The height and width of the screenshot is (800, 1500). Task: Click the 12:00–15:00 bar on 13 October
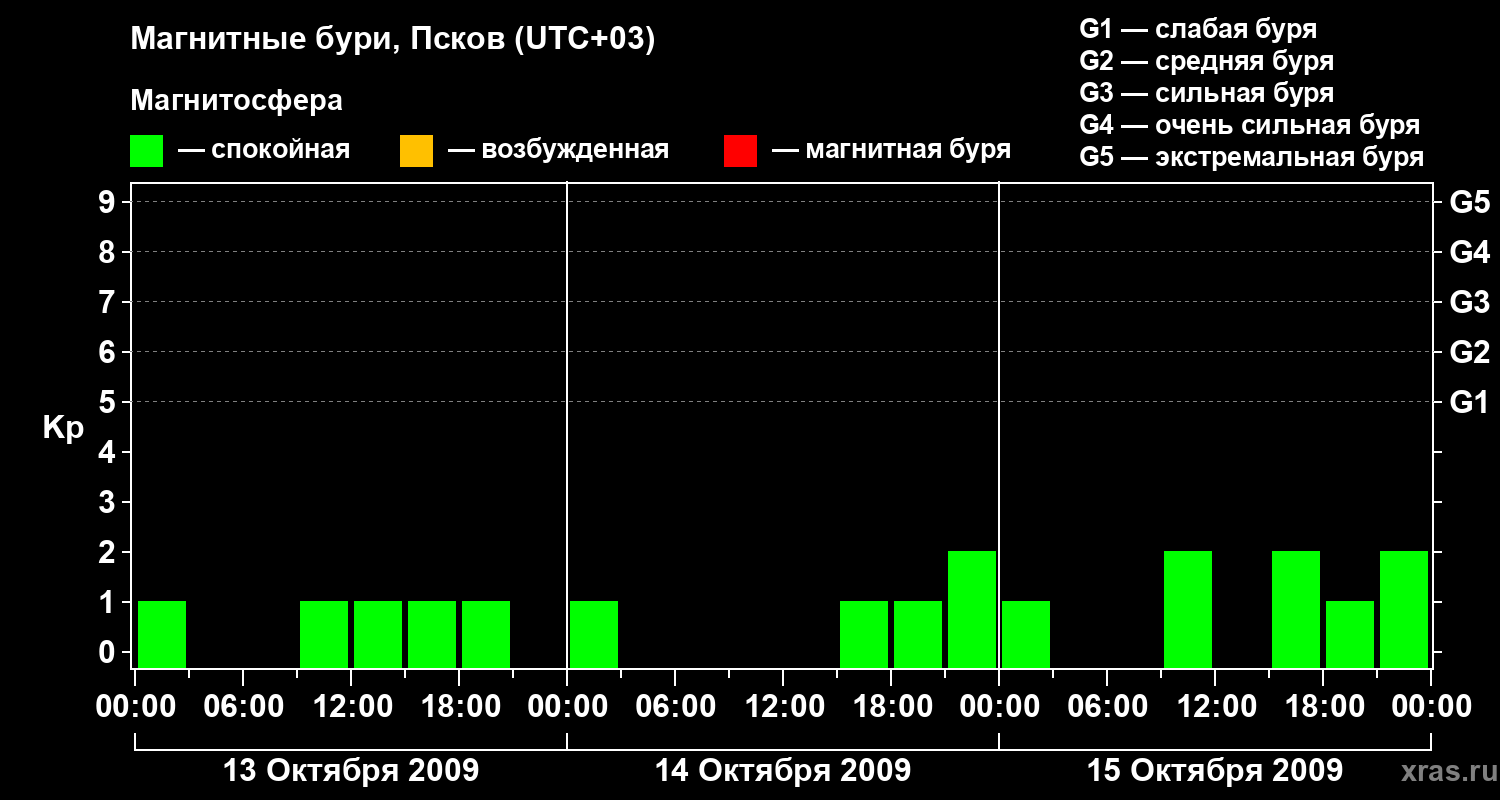[378, 634]
